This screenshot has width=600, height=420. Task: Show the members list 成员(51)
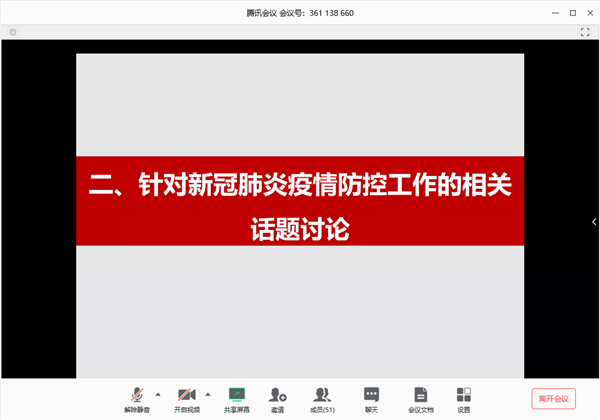coord(322,397)
